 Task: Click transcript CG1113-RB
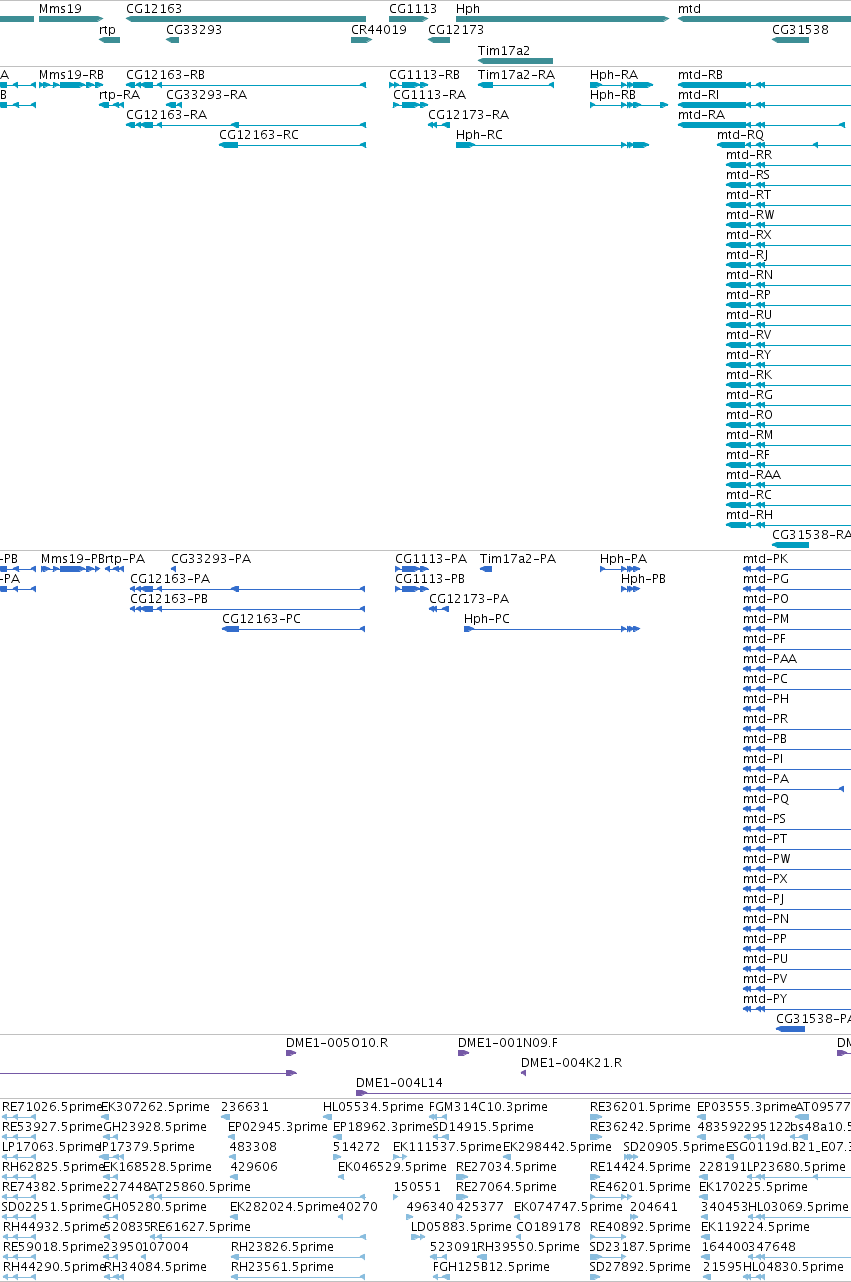[424, 75]
